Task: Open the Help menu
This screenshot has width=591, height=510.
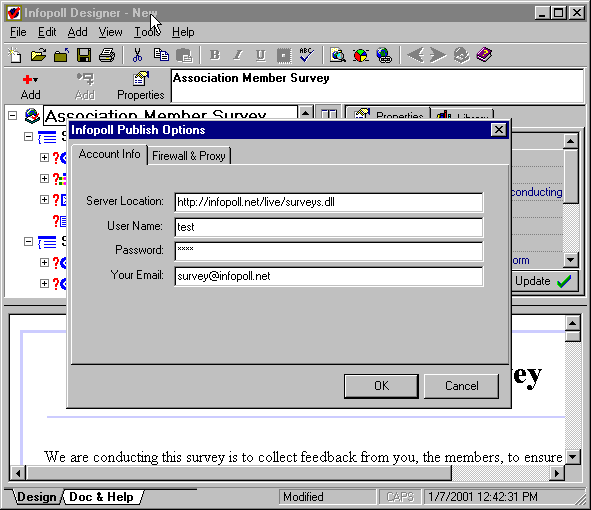Action: coord(183,32)
